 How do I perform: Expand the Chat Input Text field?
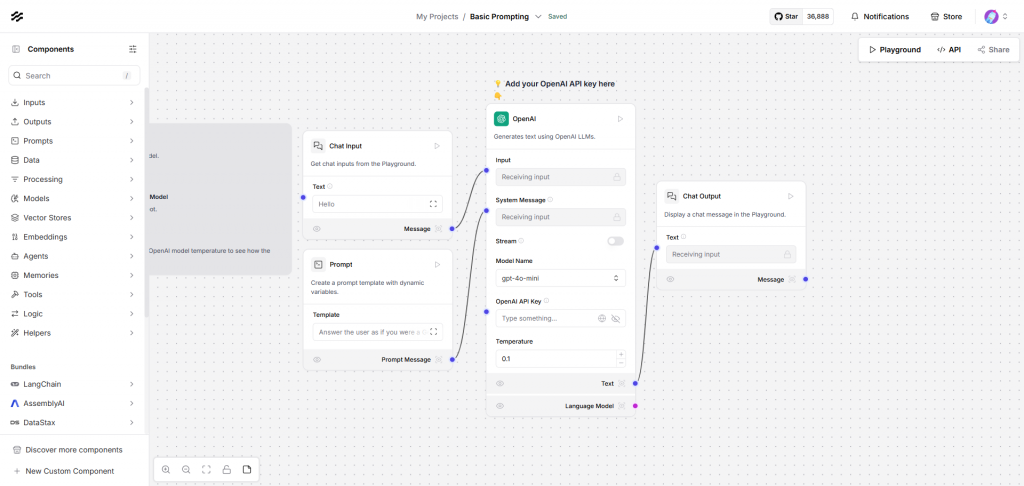433,204
